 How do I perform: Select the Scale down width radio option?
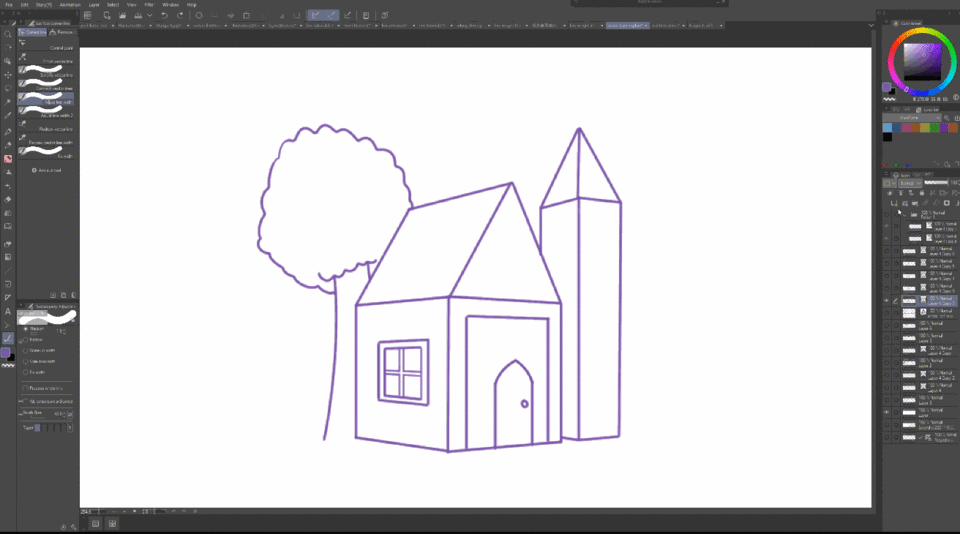[26, 361]
